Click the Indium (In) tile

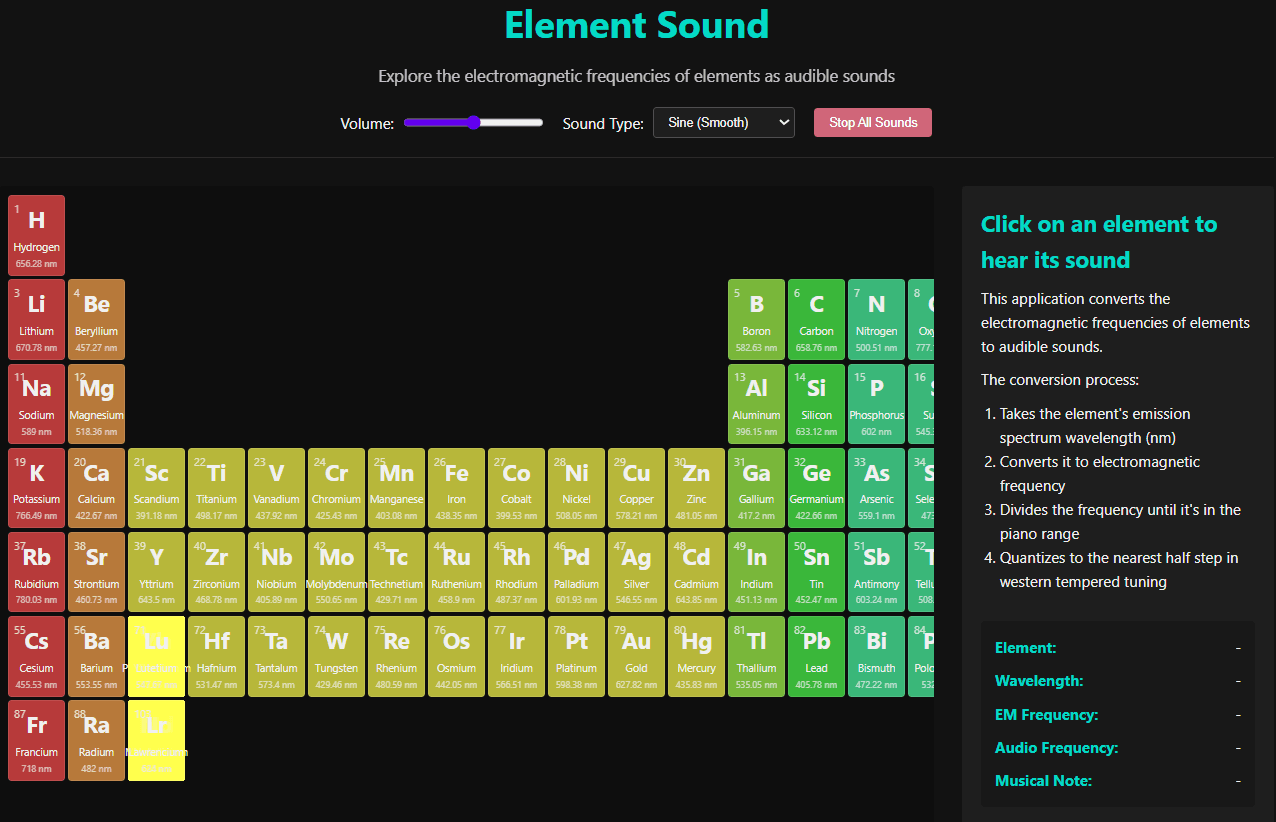(x=756, y=572)
